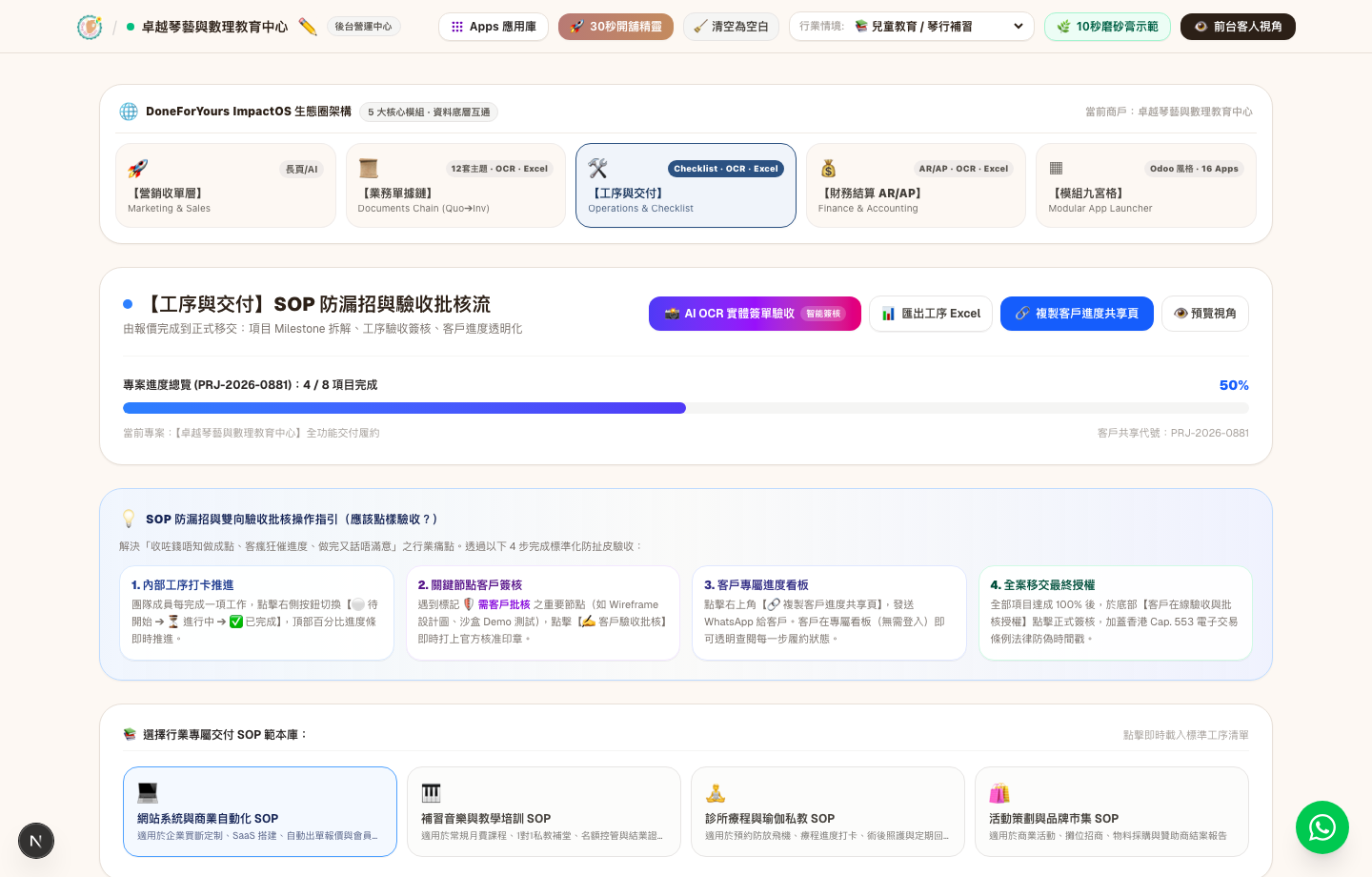Click the pencil edit icon beside business name

307,27
